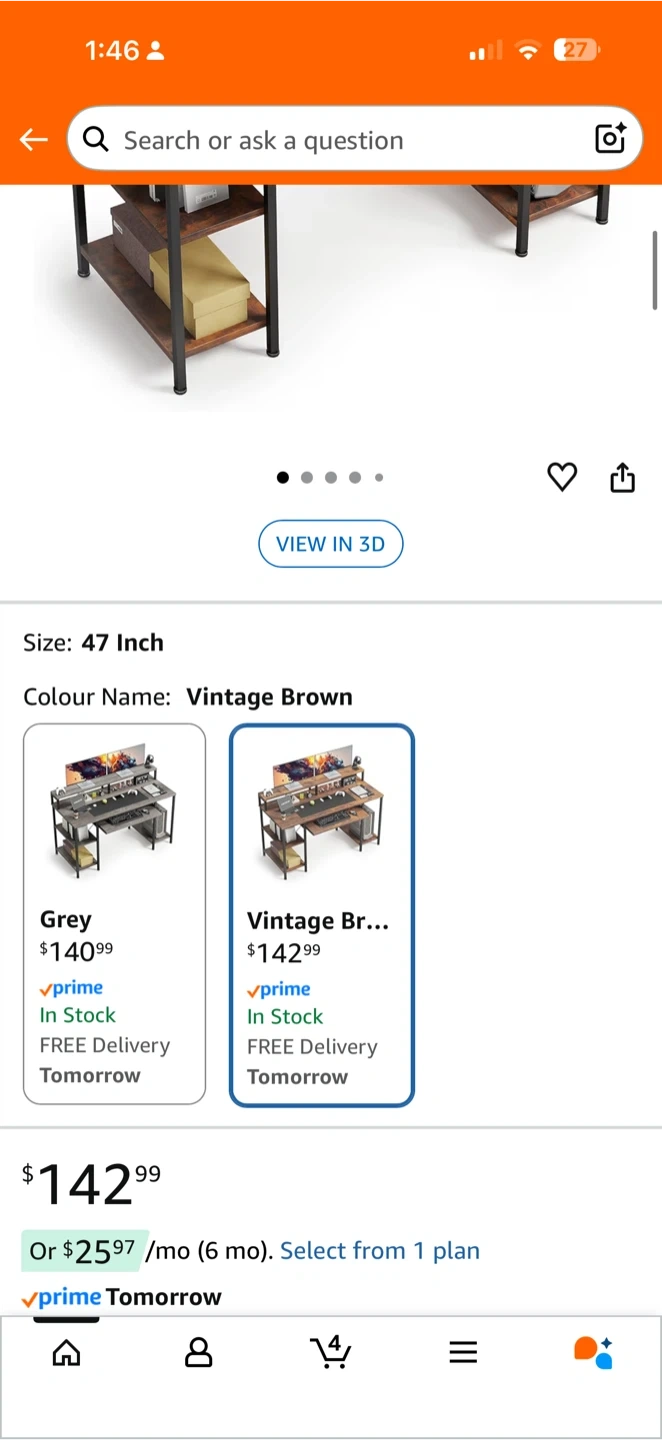Tap the Size: 47 Inch label
Image resolution: width=662 pixels, height=1440 pixels.
pyautogui.click(x=93, y=643)
